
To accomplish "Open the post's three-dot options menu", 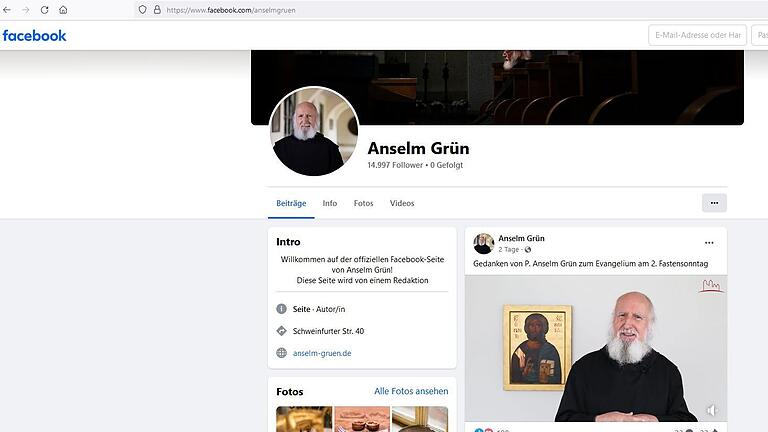I will 709,243.
